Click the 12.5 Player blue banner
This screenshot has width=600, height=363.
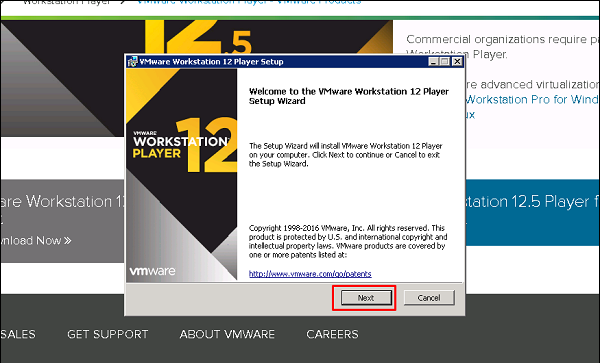532,212
